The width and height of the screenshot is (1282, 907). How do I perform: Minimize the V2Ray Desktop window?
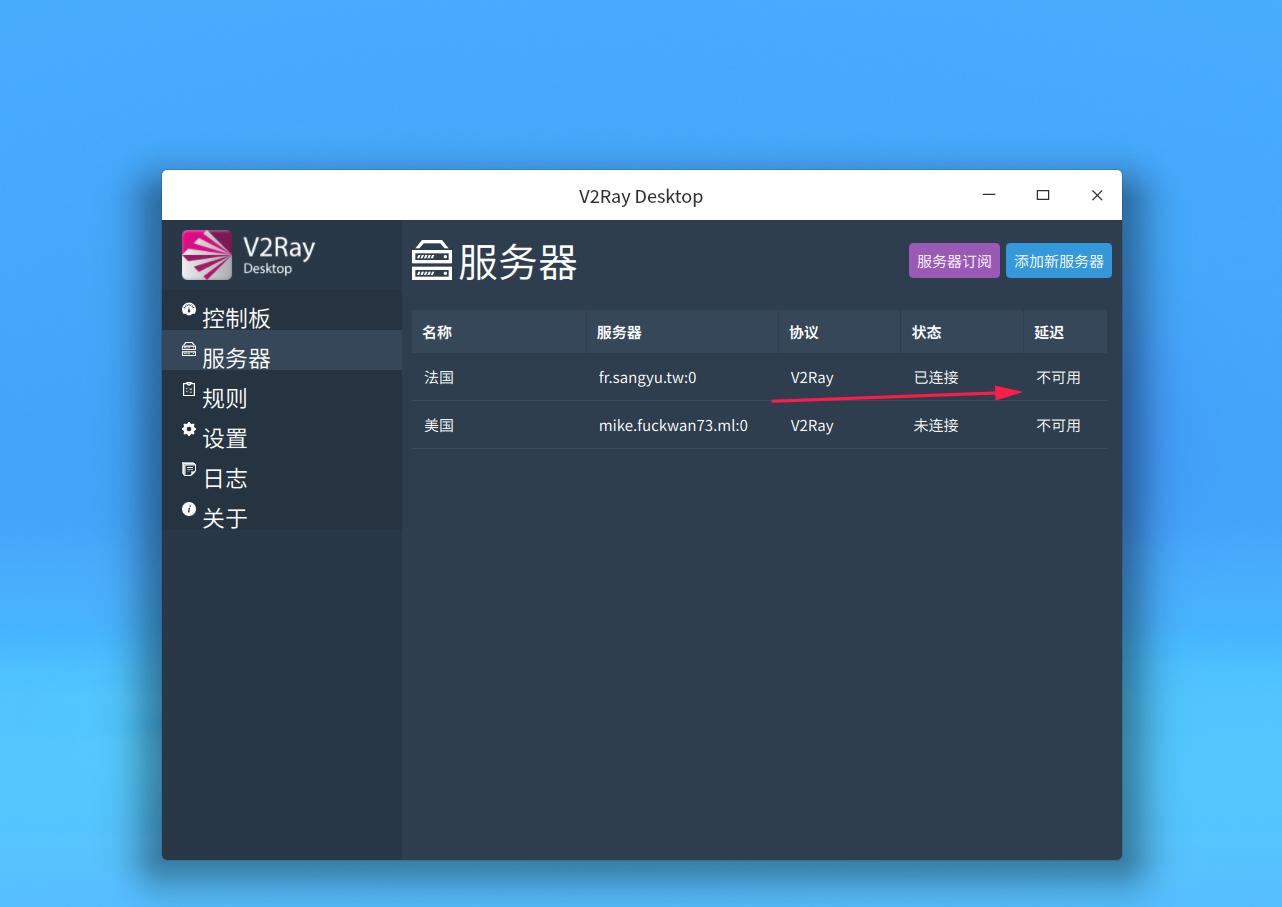tap(989, 195)
